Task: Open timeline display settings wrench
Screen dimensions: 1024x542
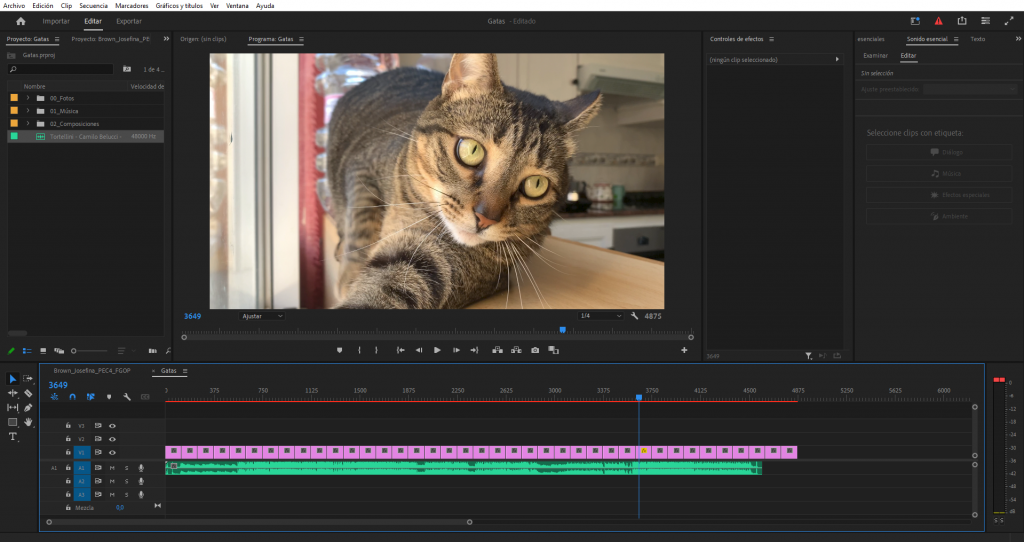Action: [127, 397]
